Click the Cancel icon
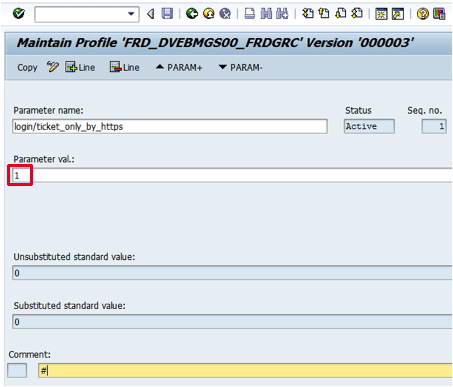 (x=225, y=14)
